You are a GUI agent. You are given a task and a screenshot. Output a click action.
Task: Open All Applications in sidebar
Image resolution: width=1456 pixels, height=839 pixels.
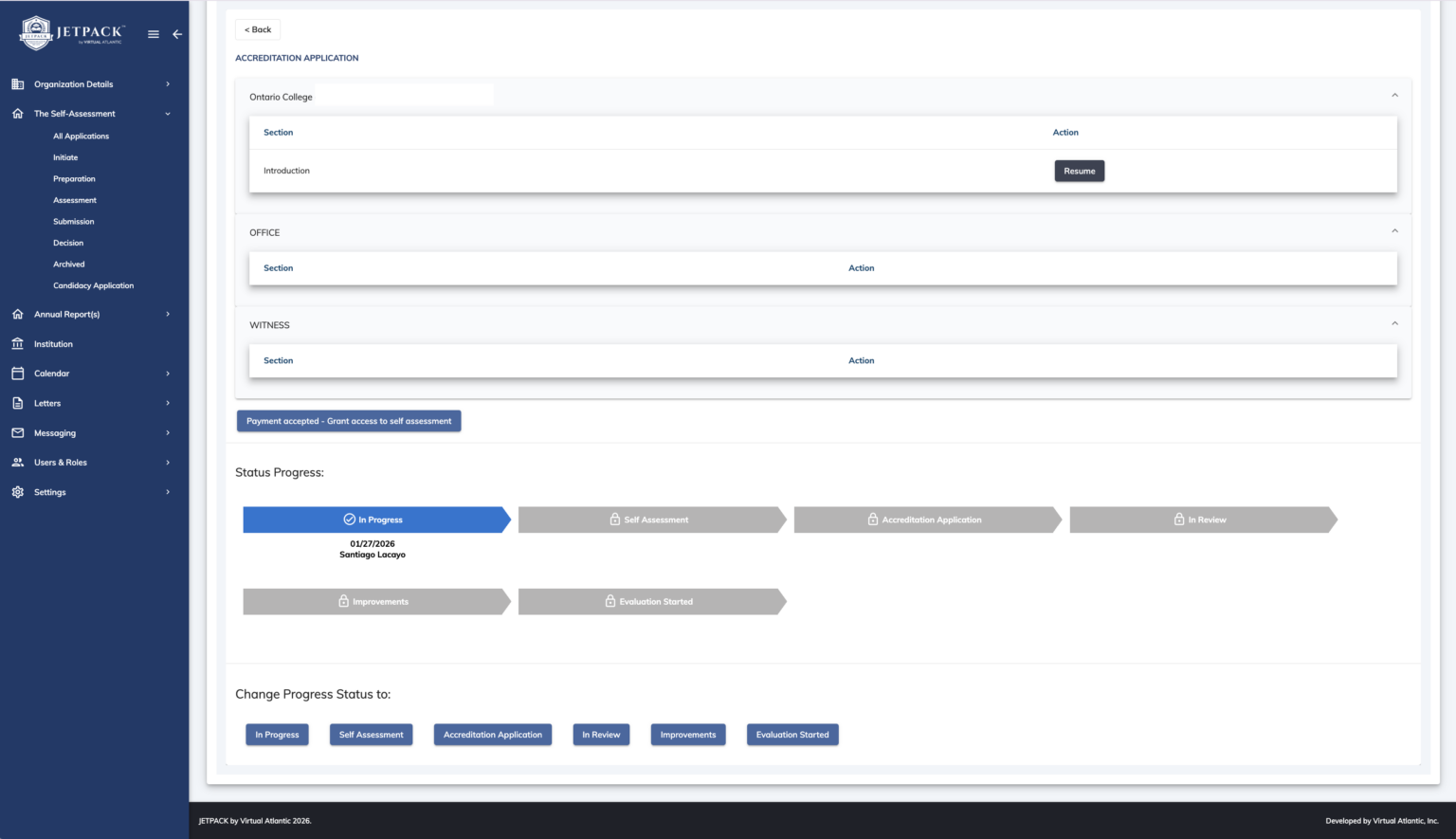click(x=81, y=137)
